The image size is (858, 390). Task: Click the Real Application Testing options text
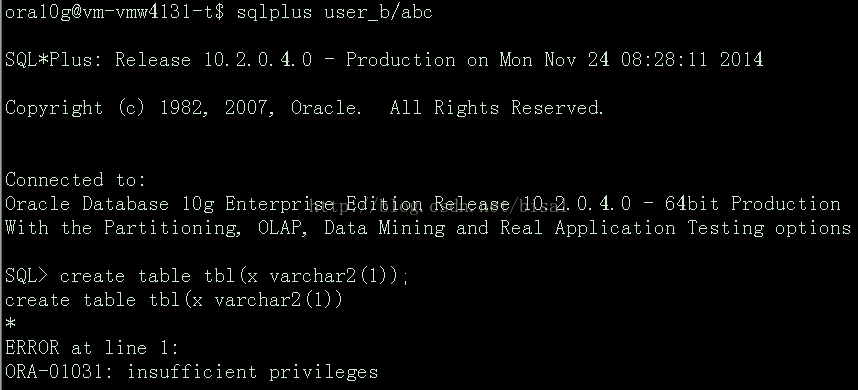click(x=675, y=228)
